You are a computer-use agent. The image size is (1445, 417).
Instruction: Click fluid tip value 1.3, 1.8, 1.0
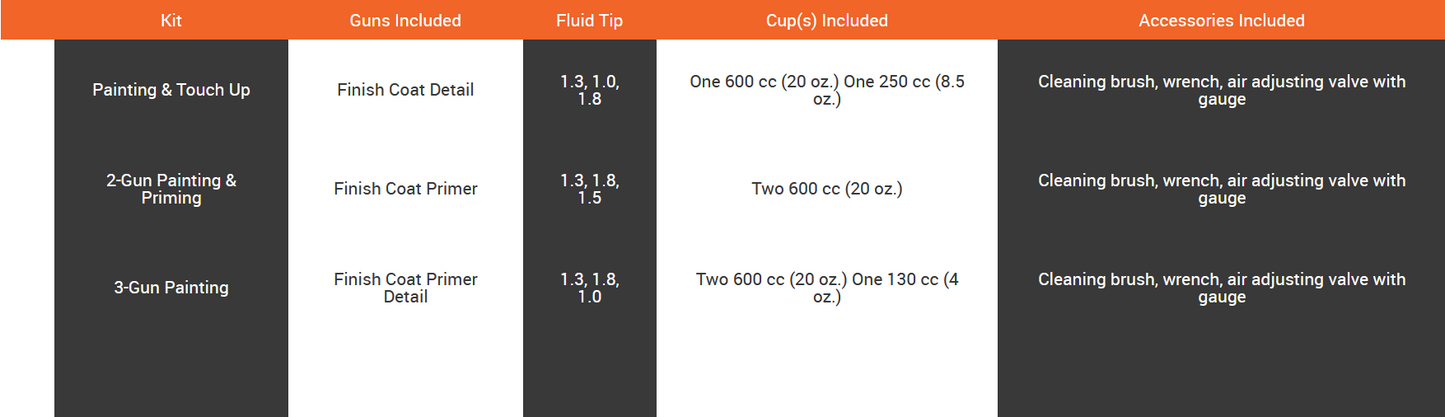coord(589,288)
